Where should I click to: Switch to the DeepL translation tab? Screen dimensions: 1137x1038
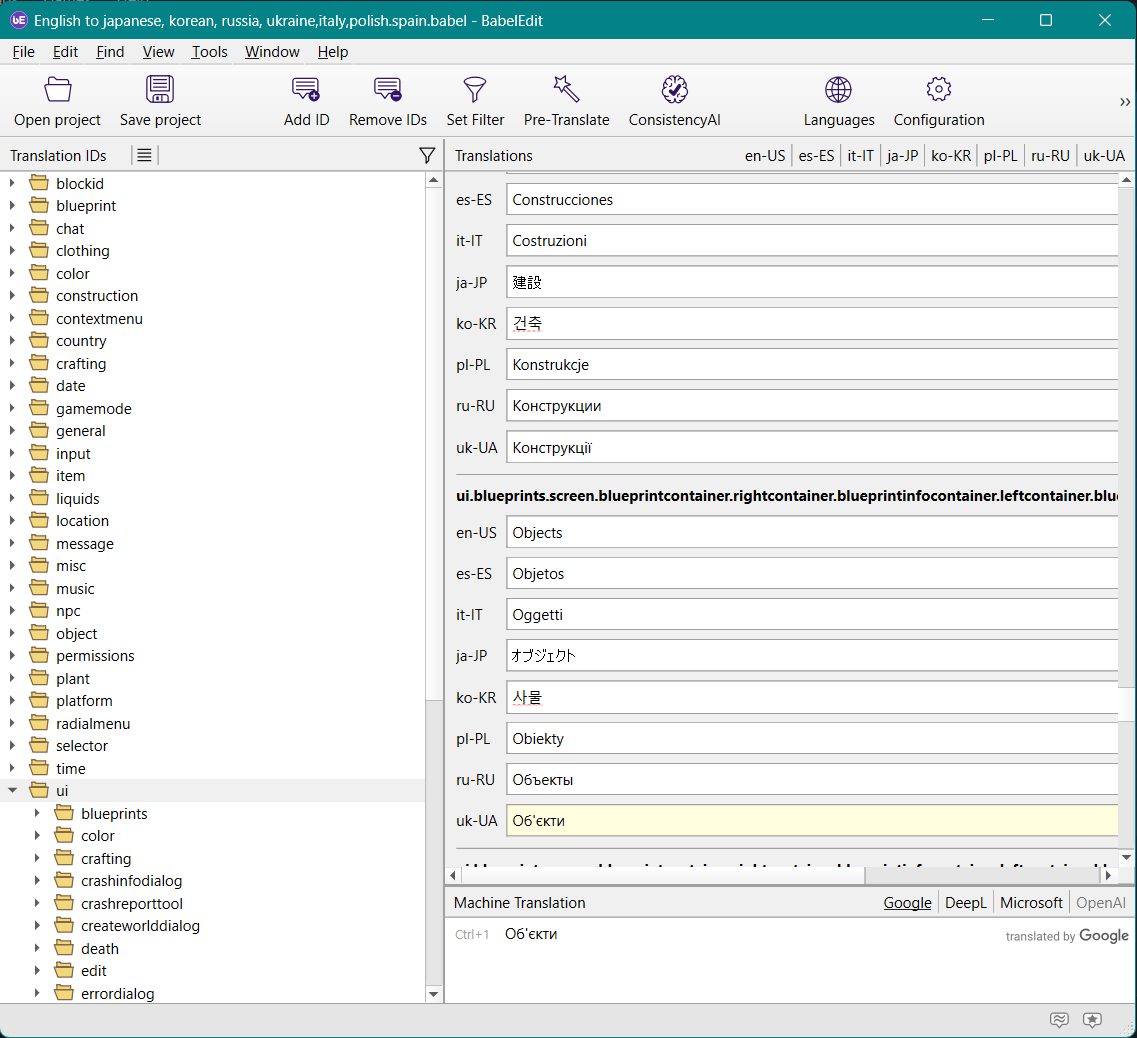pyautogui.click(x=965, y=903)
